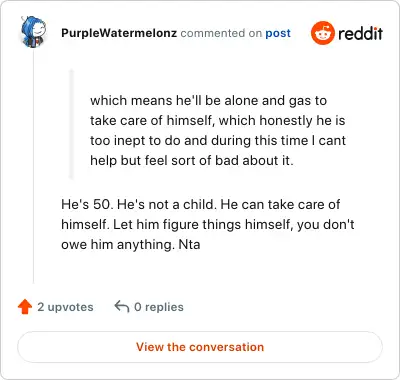The width and height of the screenshot is (400, 380).
Task: Click the vertical thread line below the avatar
Action: pyautogui.click(x=33, y=166)
